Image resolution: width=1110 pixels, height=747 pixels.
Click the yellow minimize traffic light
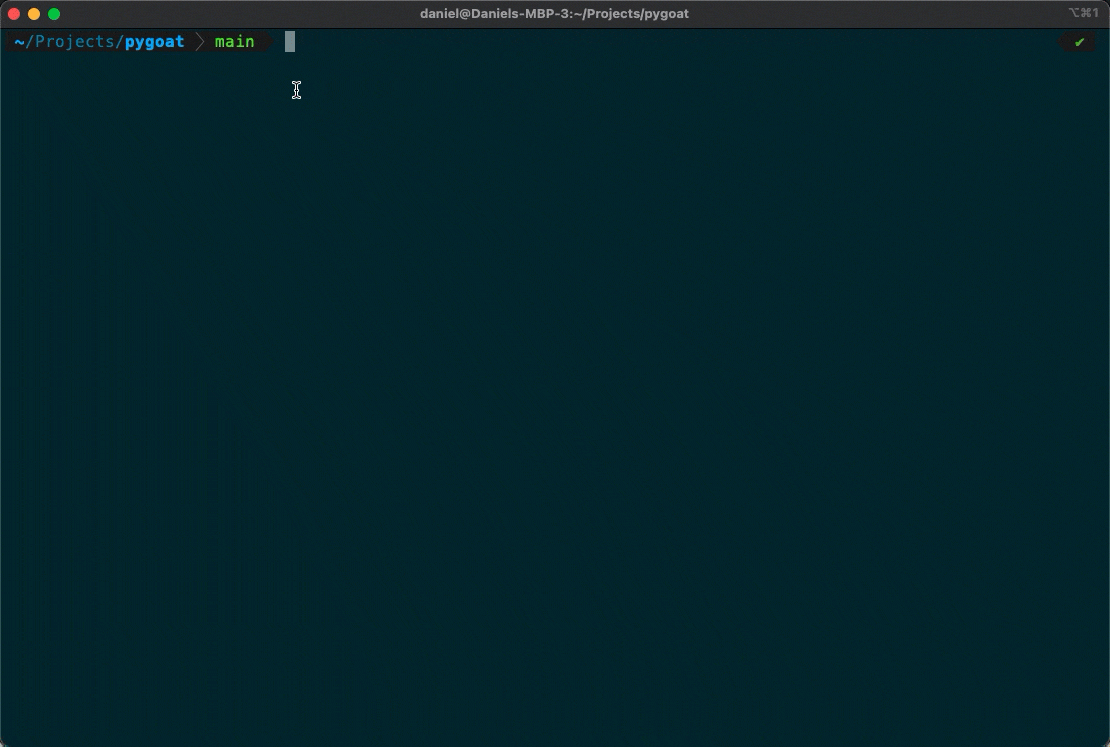click(x=33, y=14)
